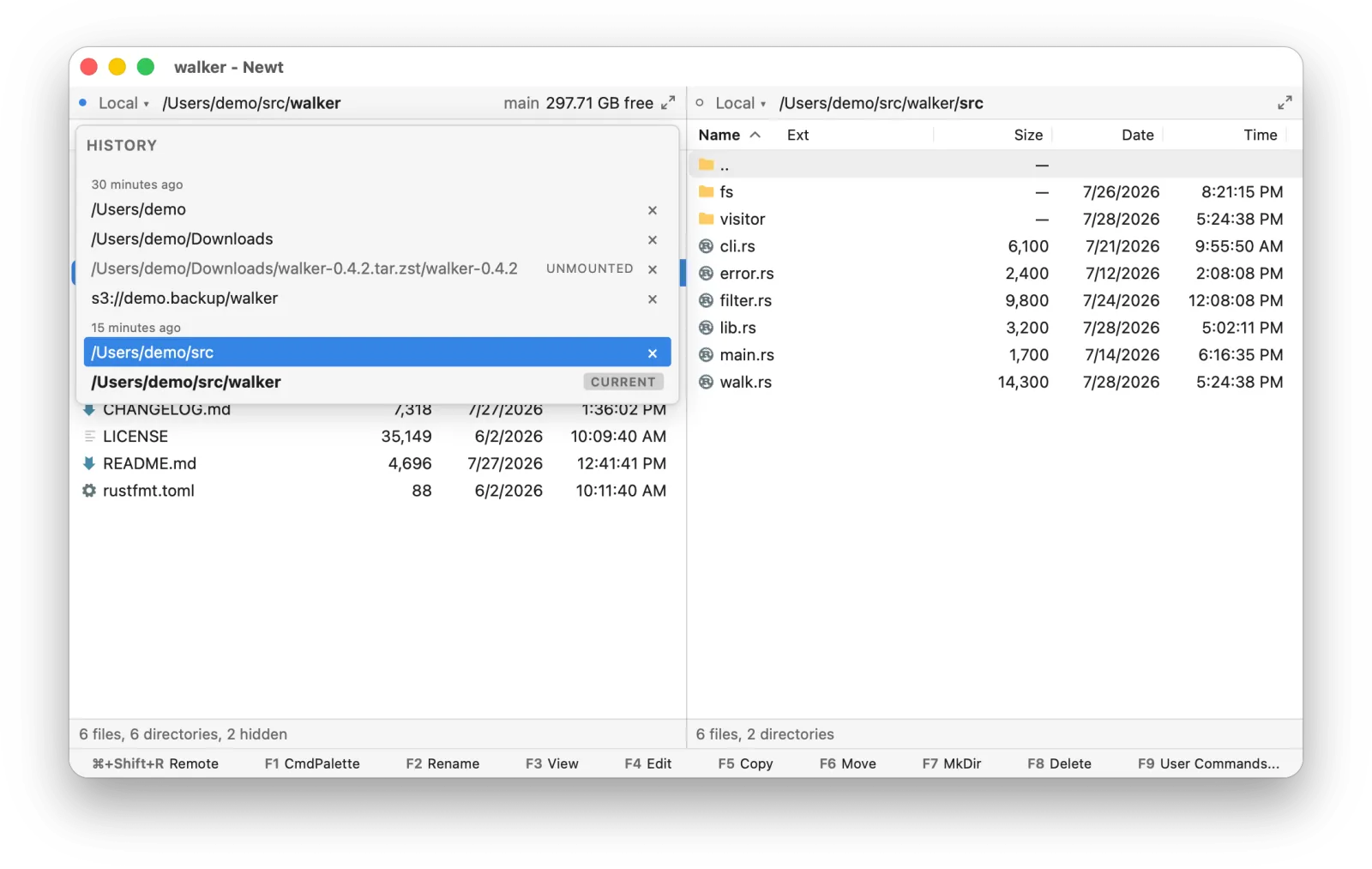Select the parent directory folder icon
This screenshot has width=1372, height=869.
coord(706,165)
